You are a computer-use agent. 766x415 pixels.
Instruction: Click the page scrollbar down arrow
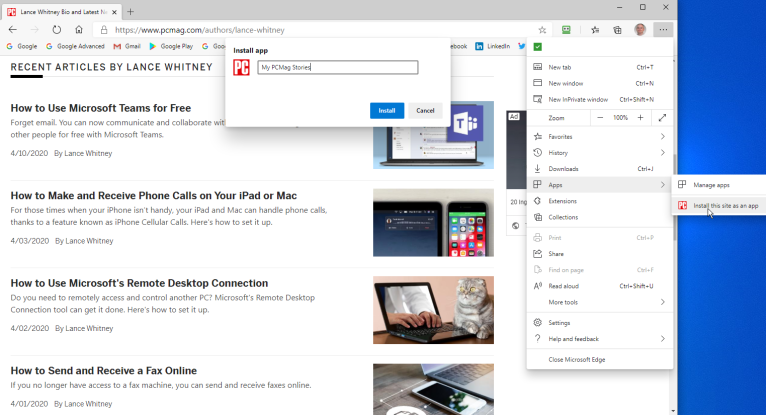click(x=673, y=411)
